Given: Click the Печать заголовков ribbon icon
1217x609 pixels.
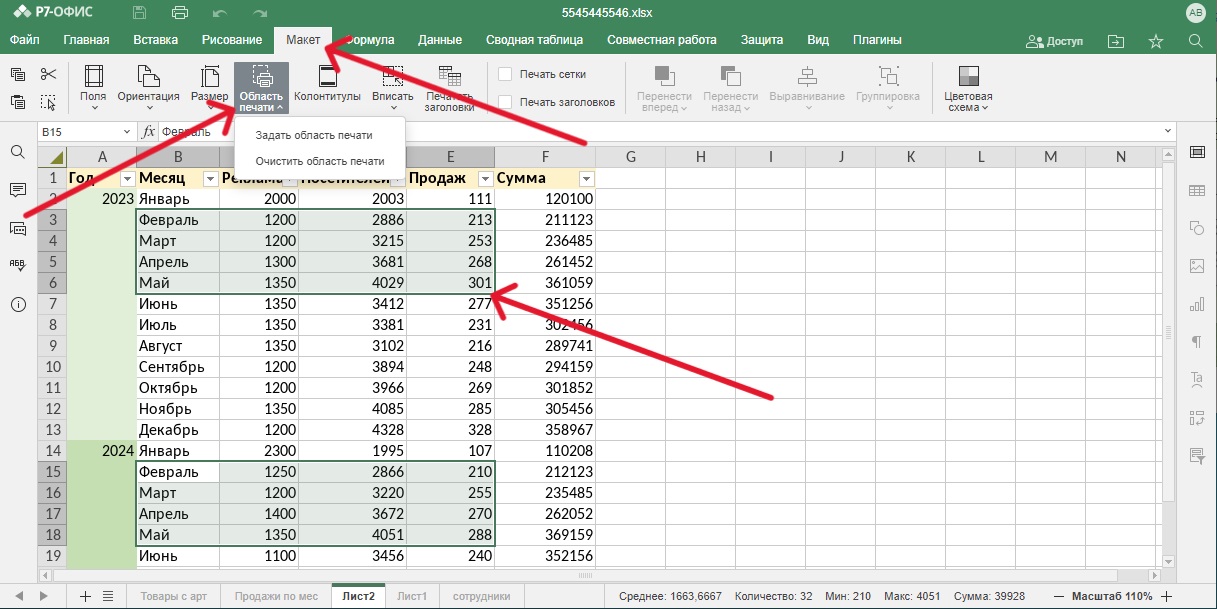Looking at the screenshot, I should 449,77.
